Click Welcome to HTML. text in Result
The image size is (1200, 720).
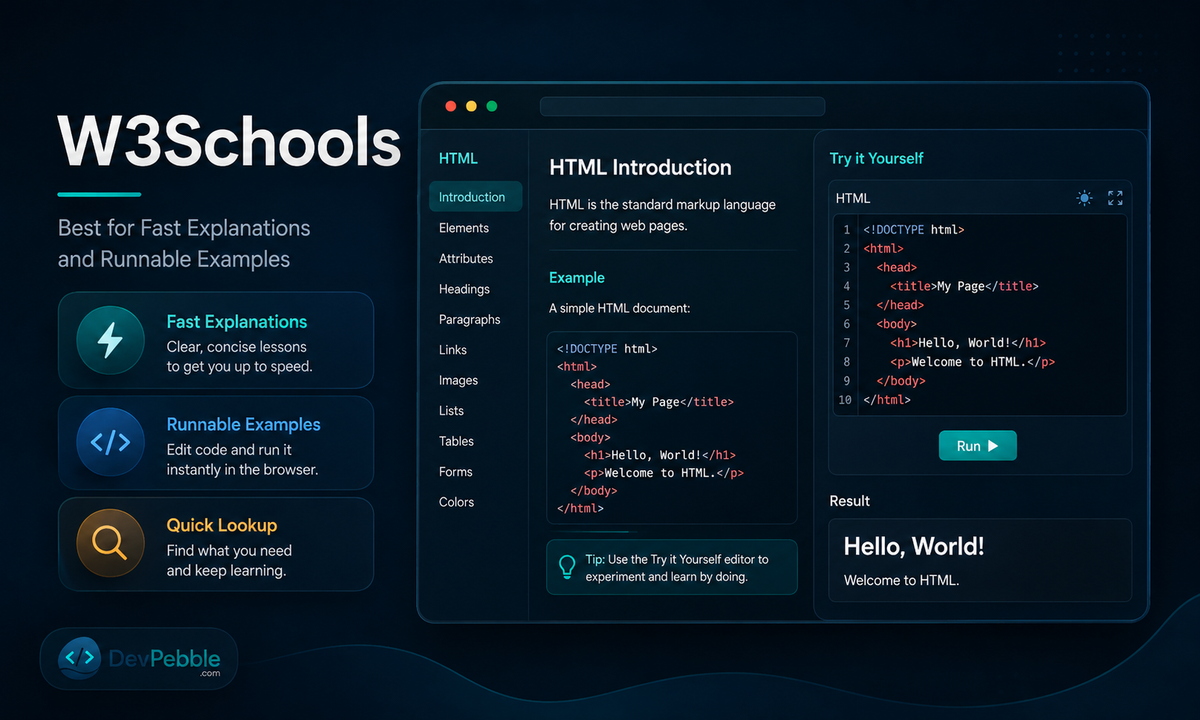[x=902, y=580]
